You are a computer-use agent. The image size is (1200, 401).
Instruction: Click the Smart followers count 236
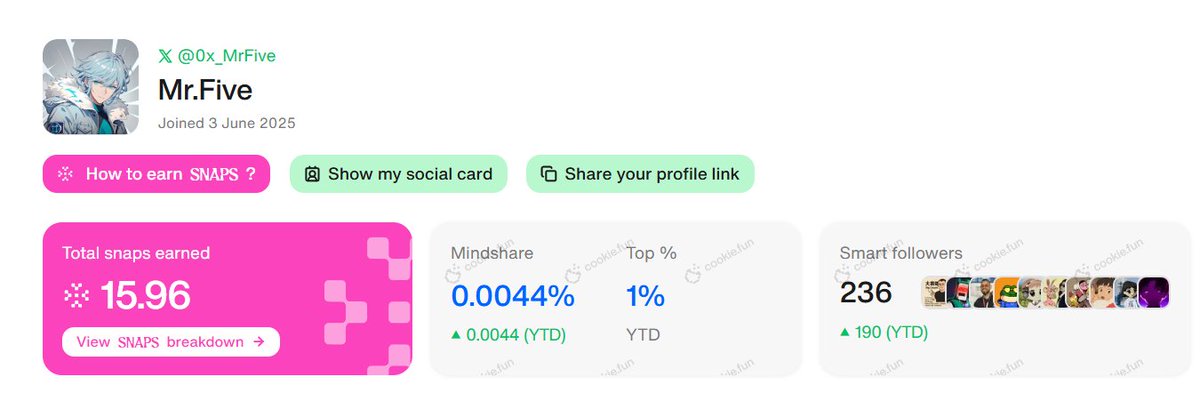(866, 293)
